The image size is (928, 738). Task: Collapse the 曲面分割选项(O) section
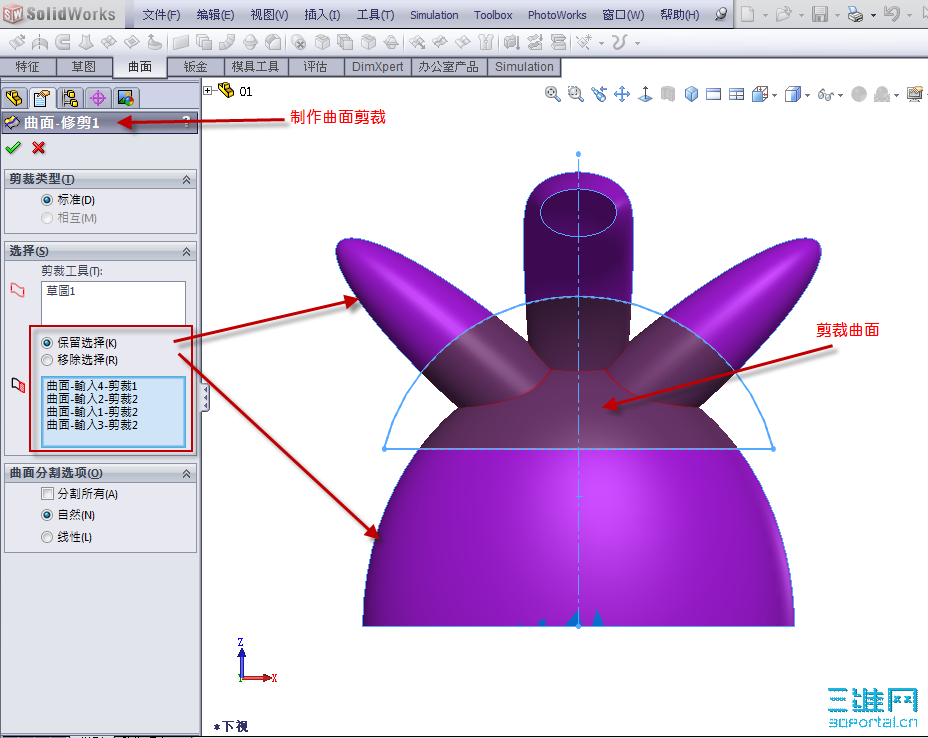click(x=186, y=473)
